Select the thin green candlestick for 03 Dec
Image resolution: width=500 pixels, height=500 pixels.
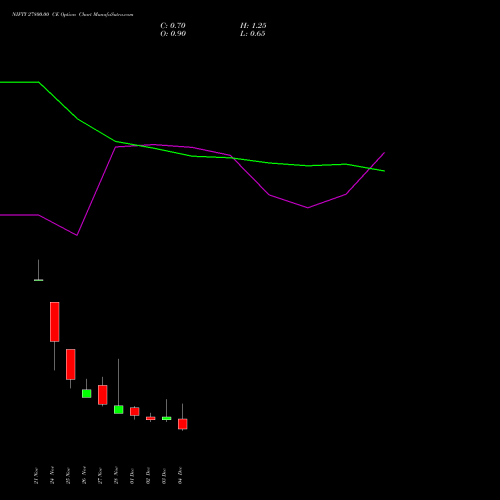[167, 418]
